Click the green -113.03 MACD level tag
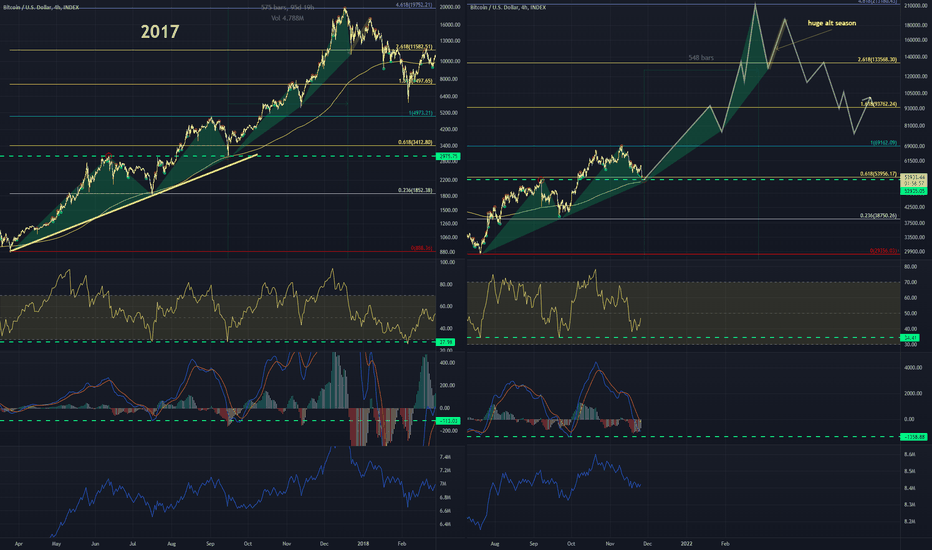Image resolution: width=932 pixels, height=550 pixels. (448, 421)
